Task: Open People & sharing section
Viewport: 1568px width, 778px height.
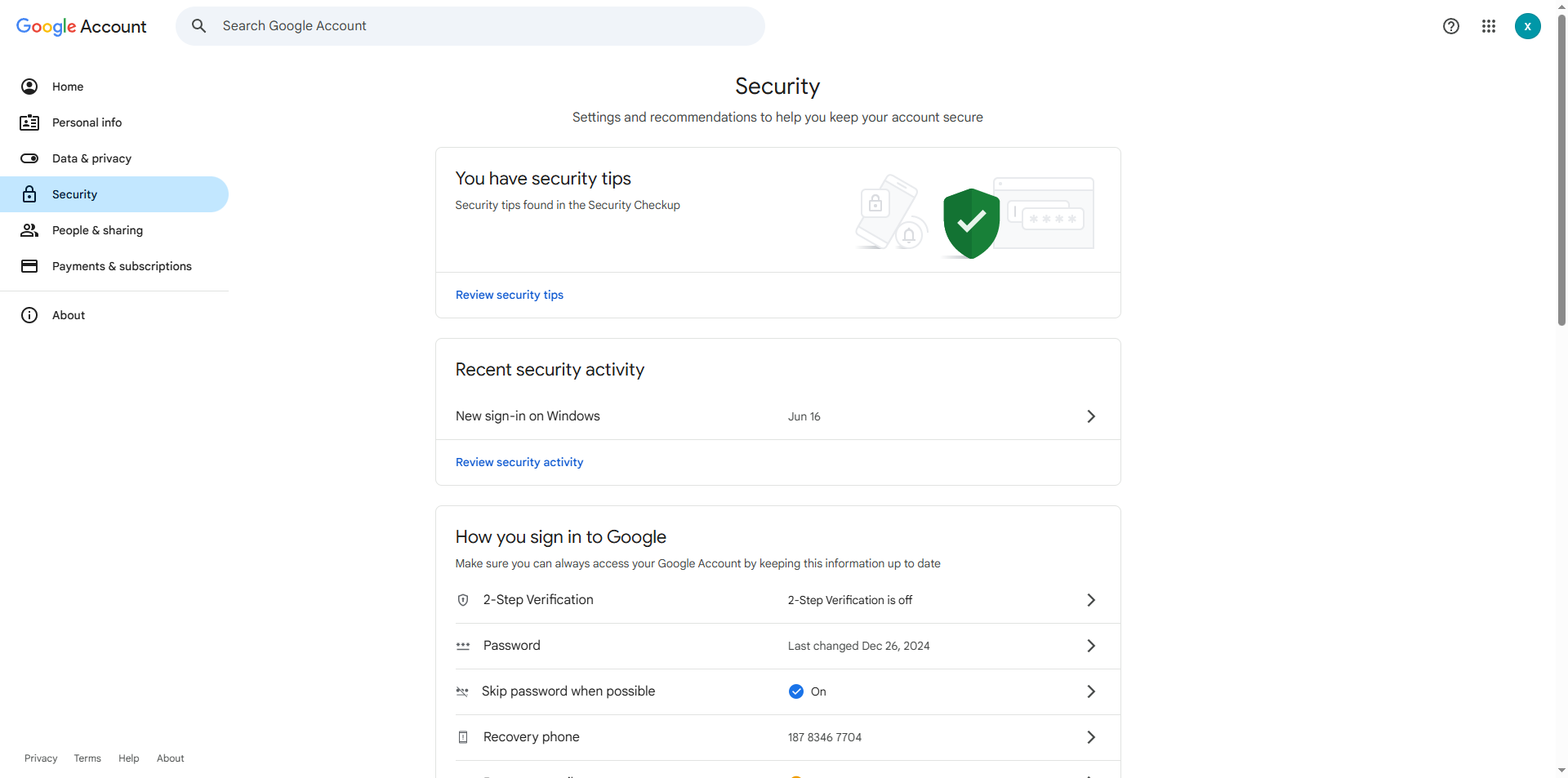Action: (114, 230)
